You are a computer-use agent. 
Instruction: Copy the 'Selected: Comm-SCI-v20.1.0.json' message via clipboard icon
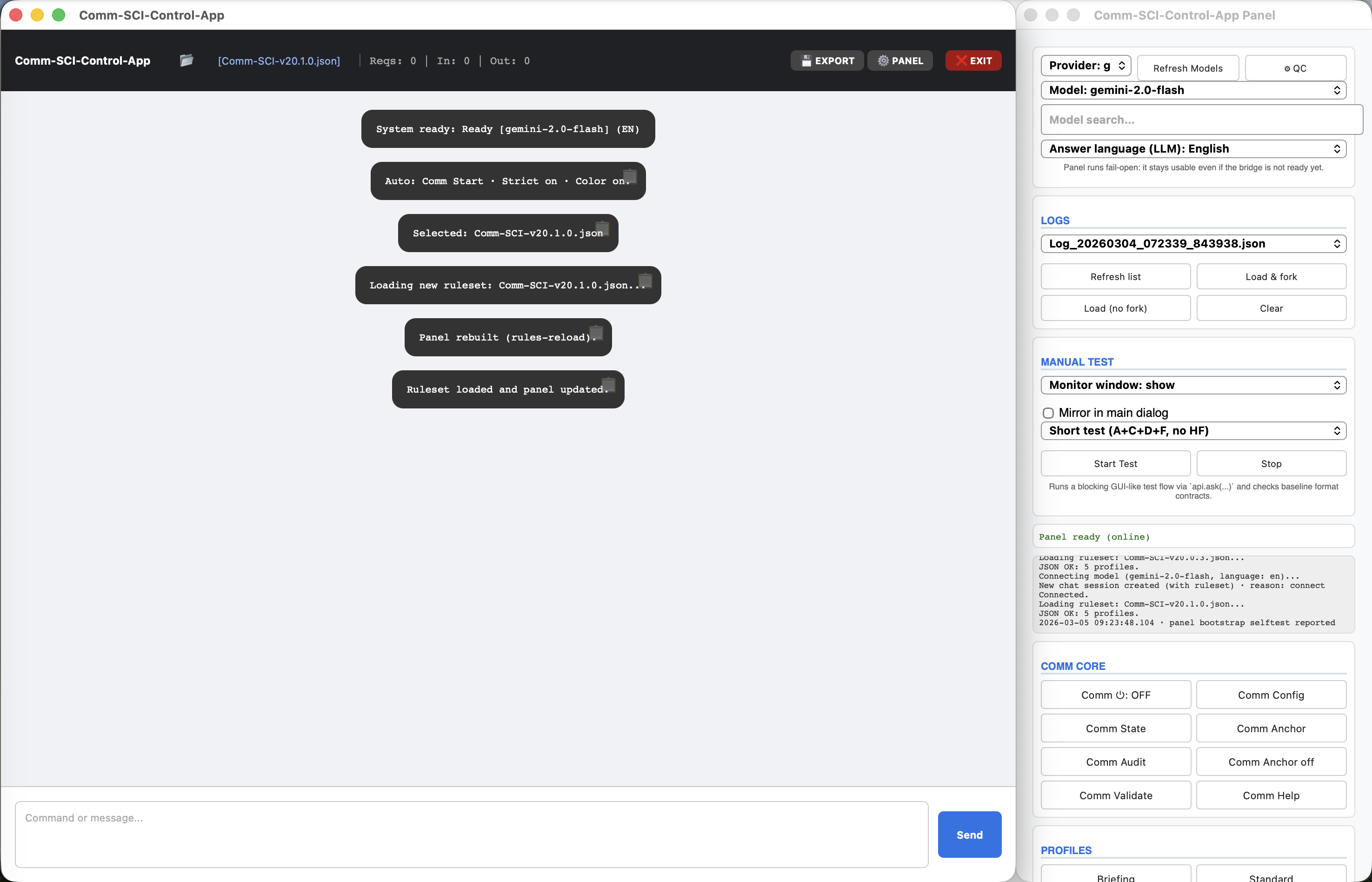coord(602,228)
